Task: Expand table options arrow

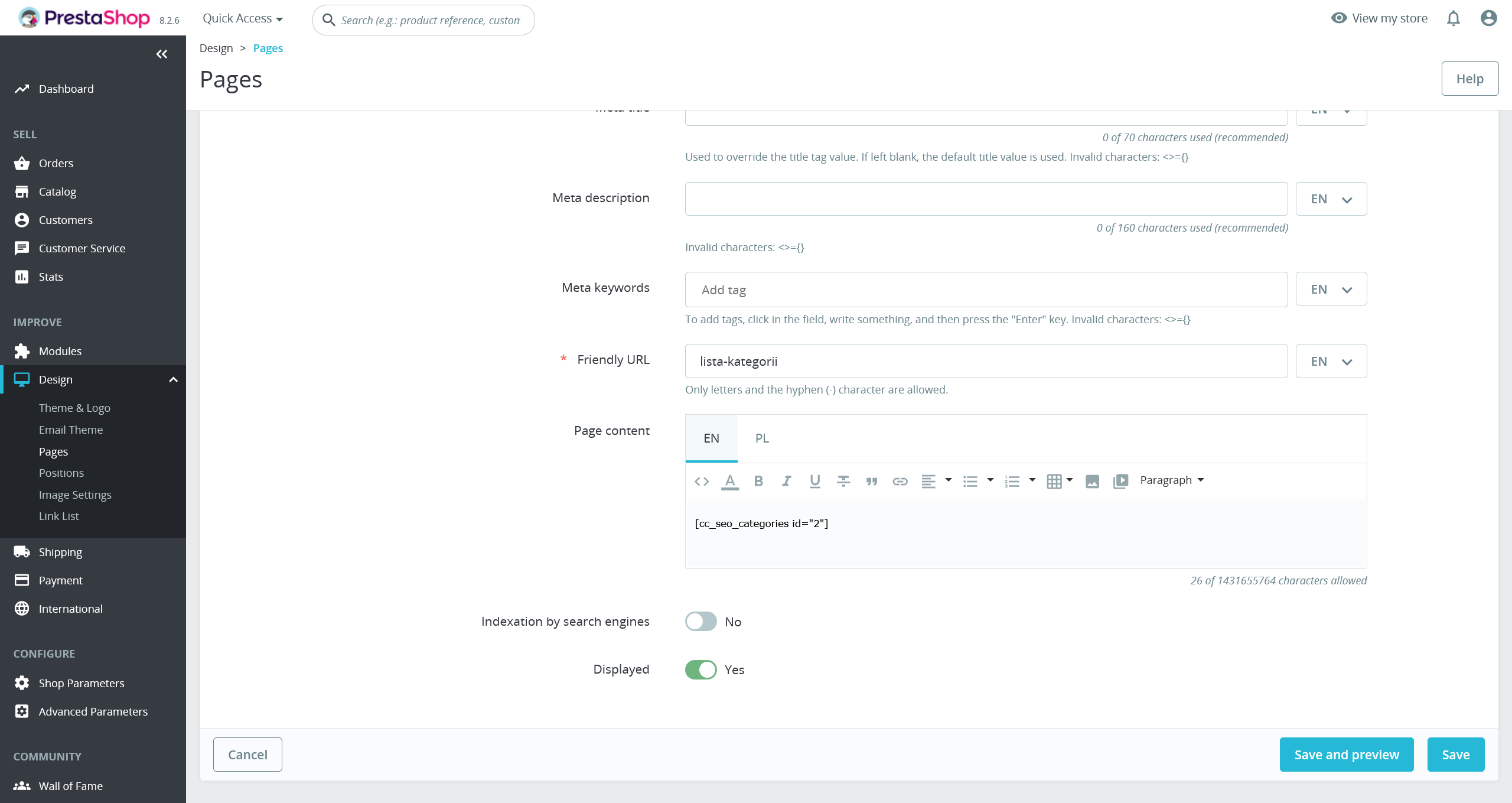Action: pos(1070,480)
